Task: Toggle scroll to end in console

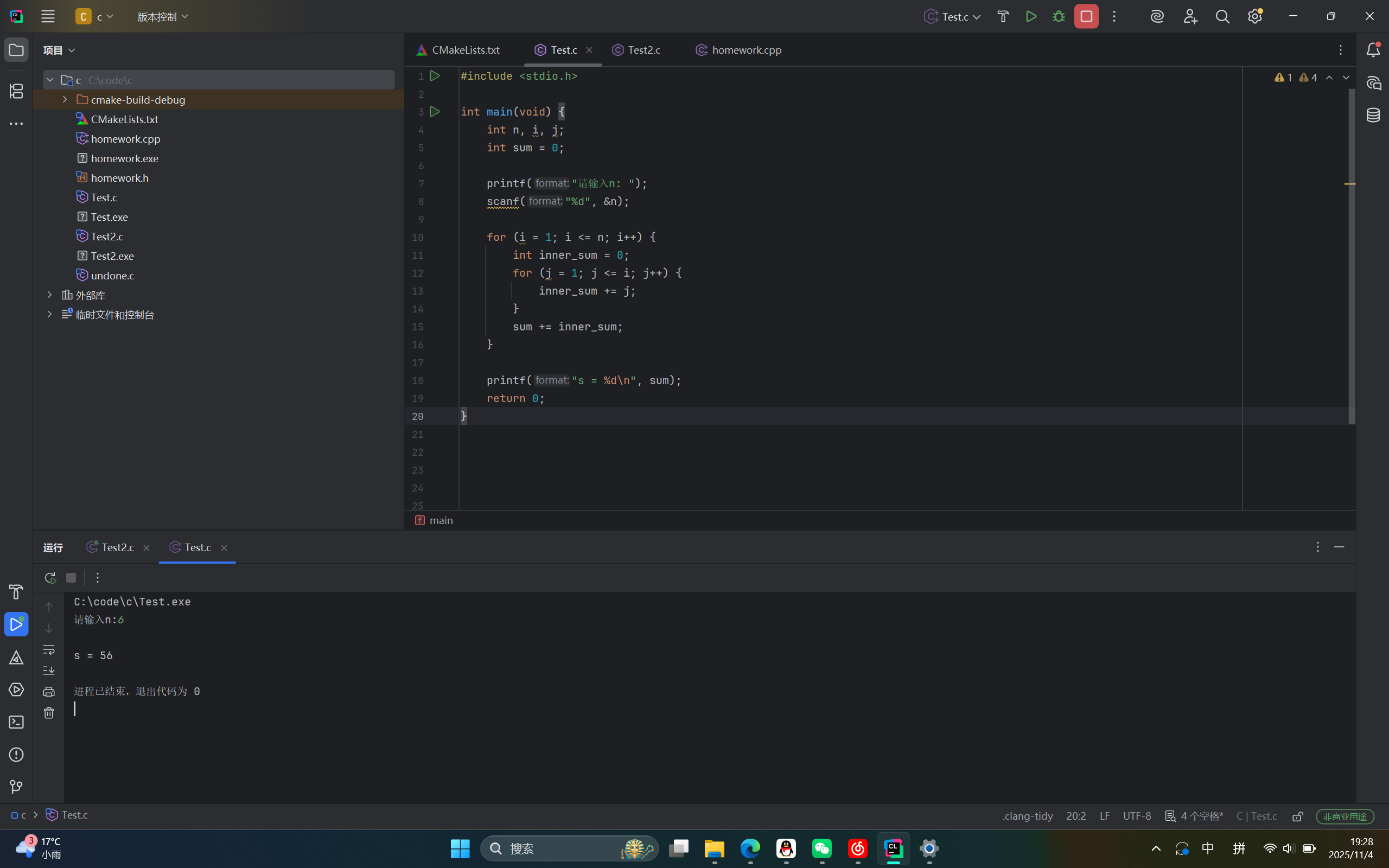Action: 49,671
